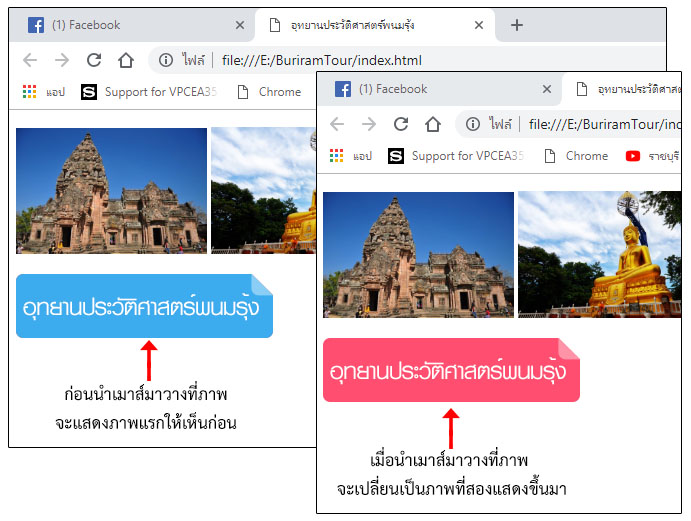Open the YouTube bookmark in the front window
The width and height of the screenshot is (691, 521).
point(633,156)
